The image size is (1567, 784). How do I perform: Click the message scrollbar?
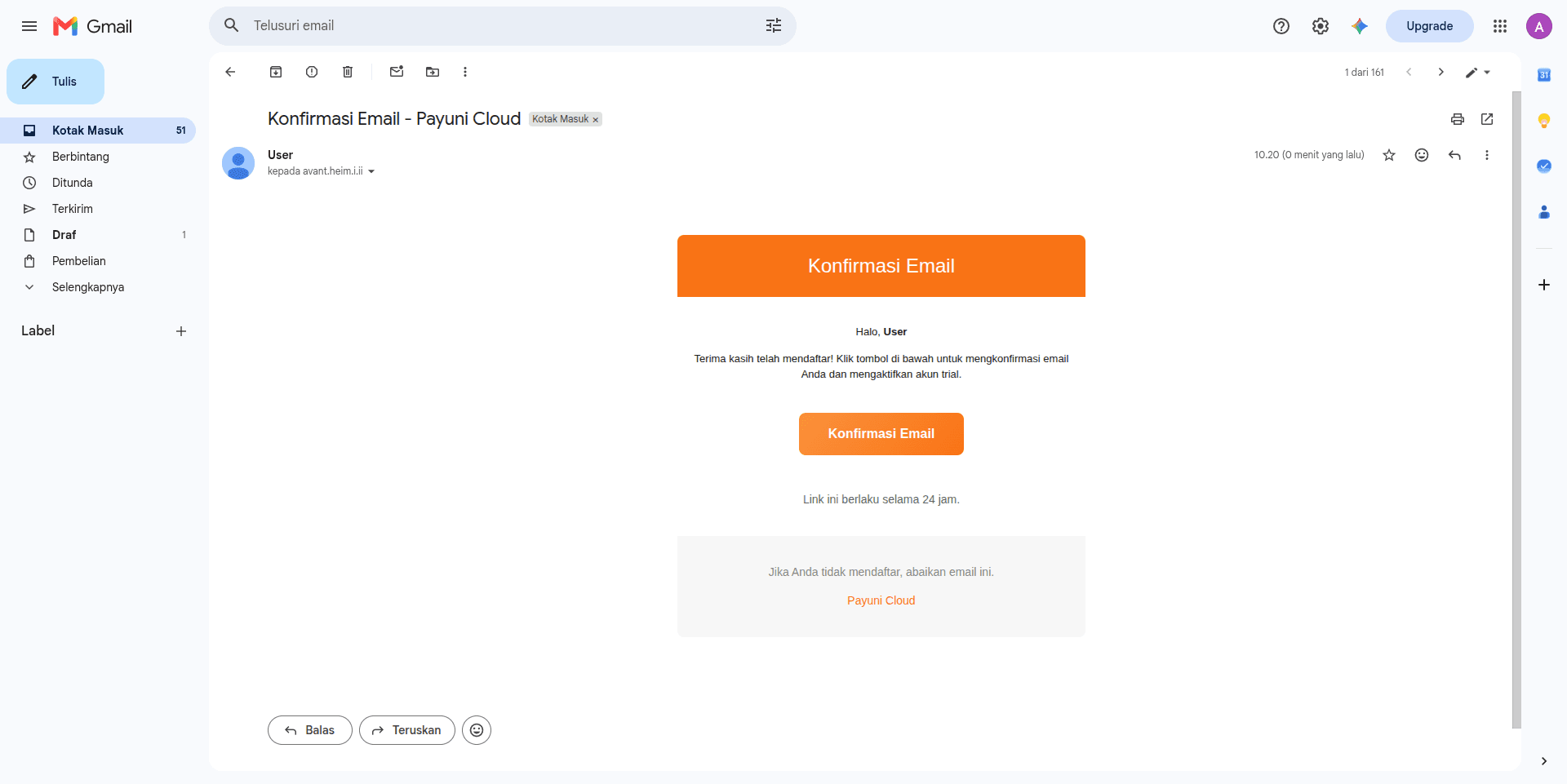pos(1516,410)
